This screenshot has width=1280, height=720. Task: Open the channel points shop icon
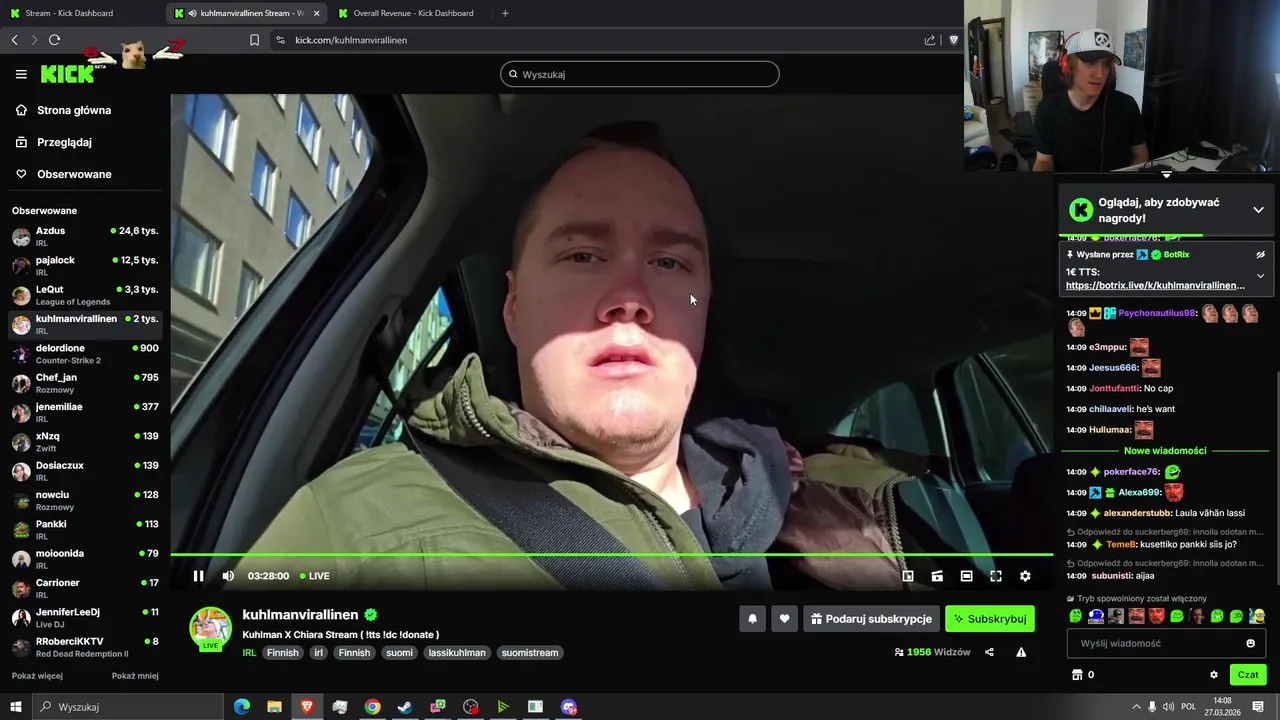tap(1077, 675)
